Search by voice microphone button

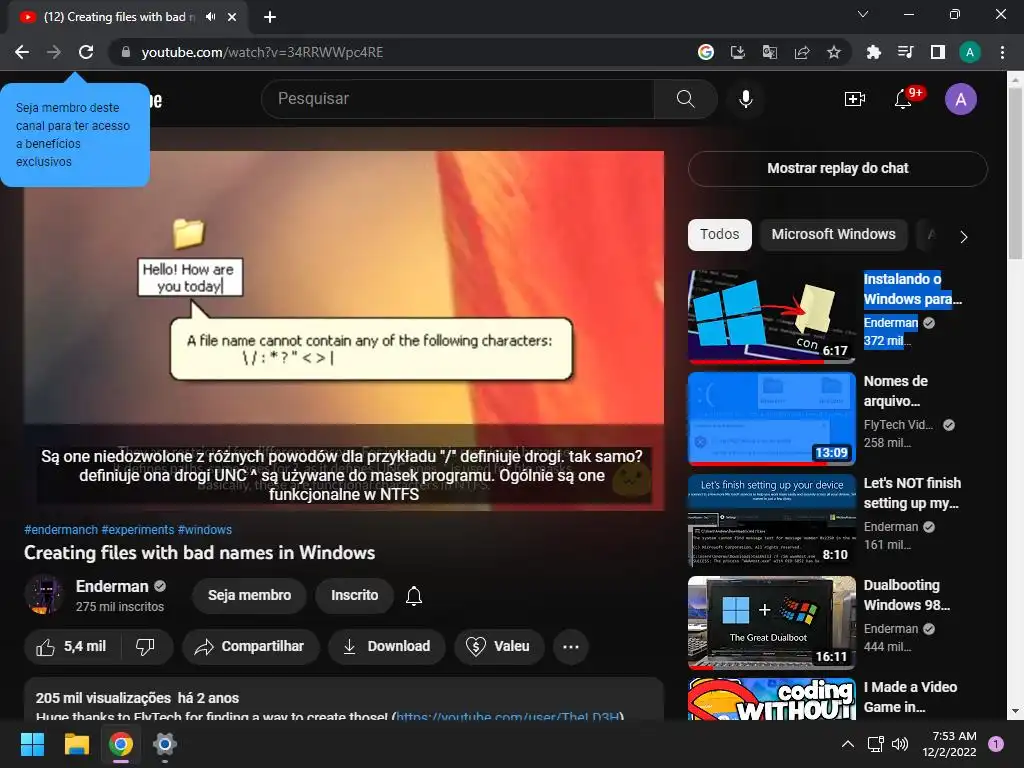coord(745,99)
